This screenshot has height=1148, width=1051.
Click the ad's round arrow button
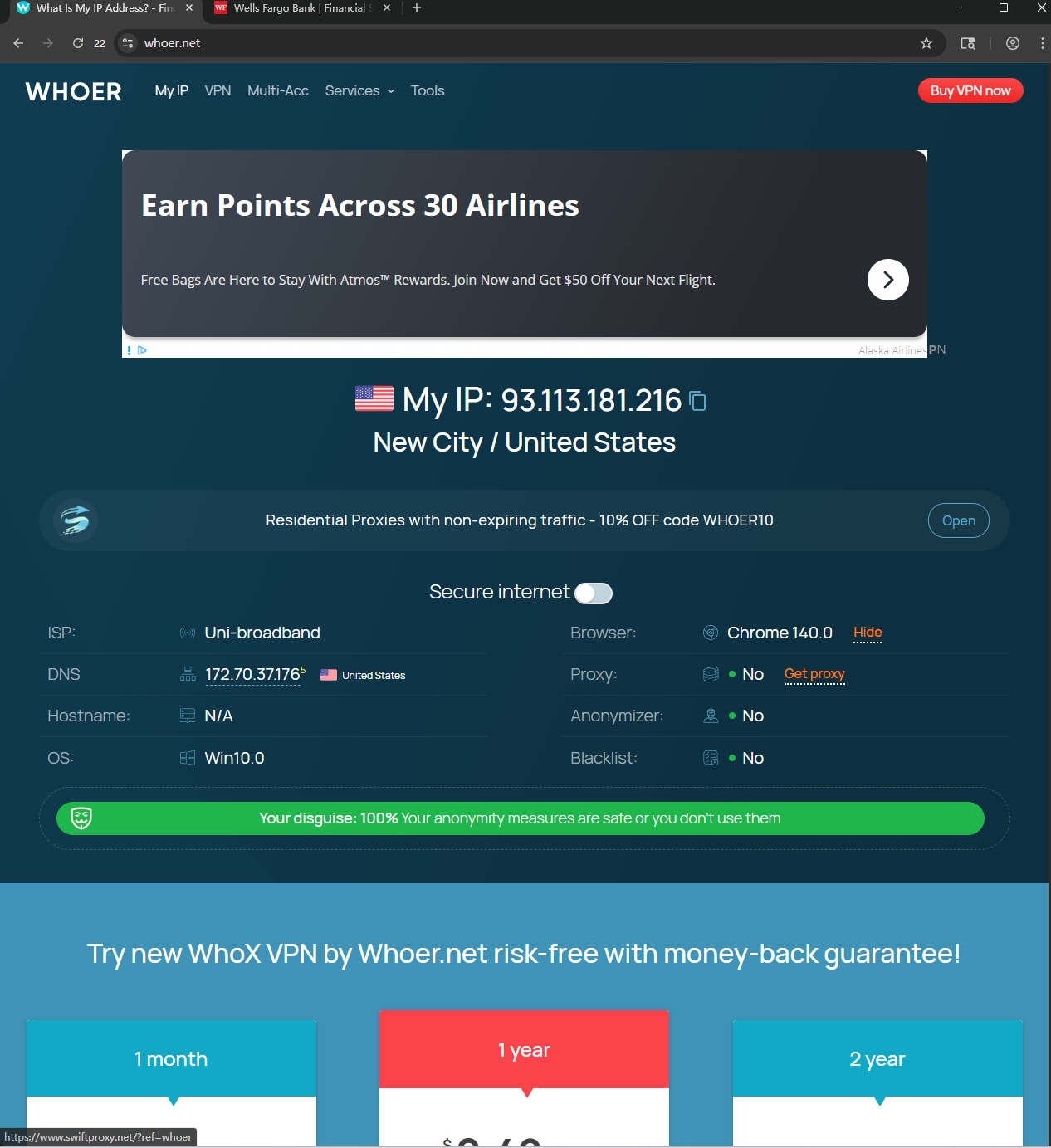[887, 280]
